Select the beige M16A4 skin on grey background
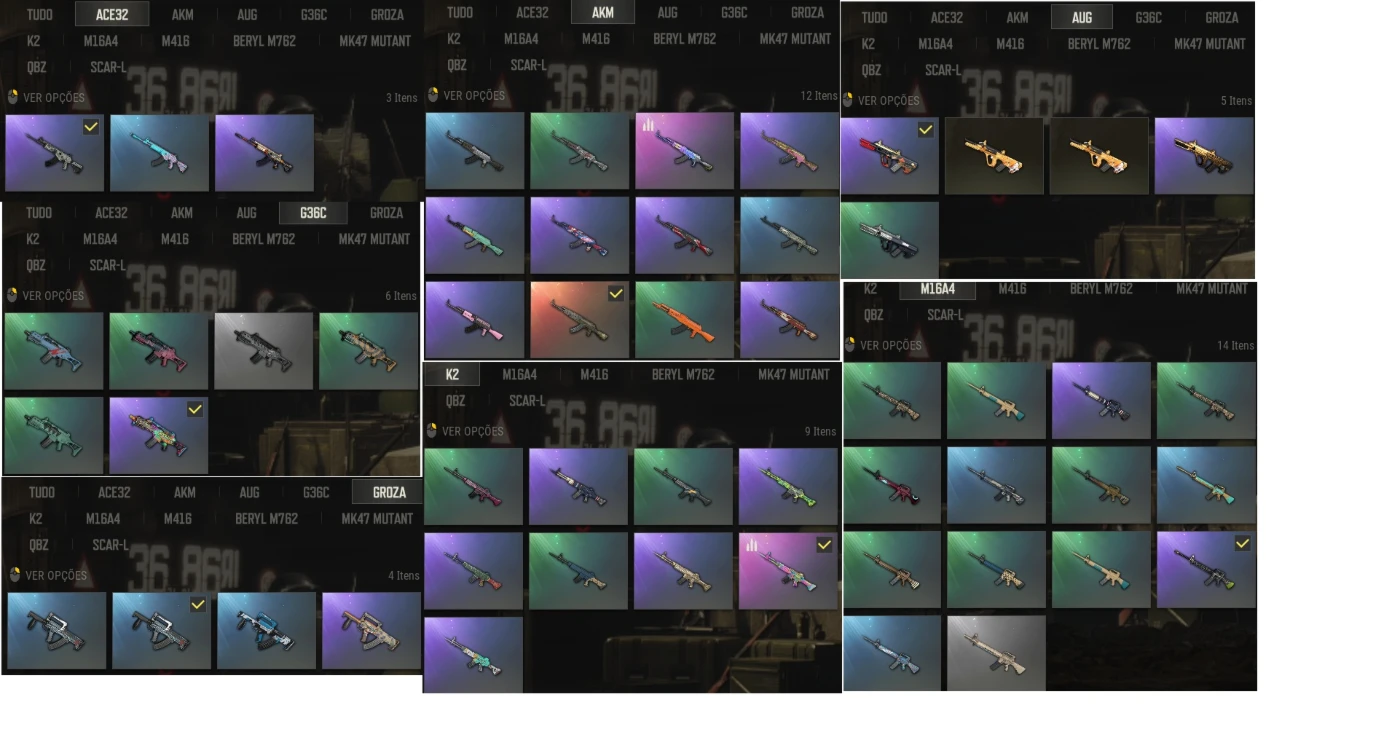The height and width of the screenshot is (729, 1400). 996,653
